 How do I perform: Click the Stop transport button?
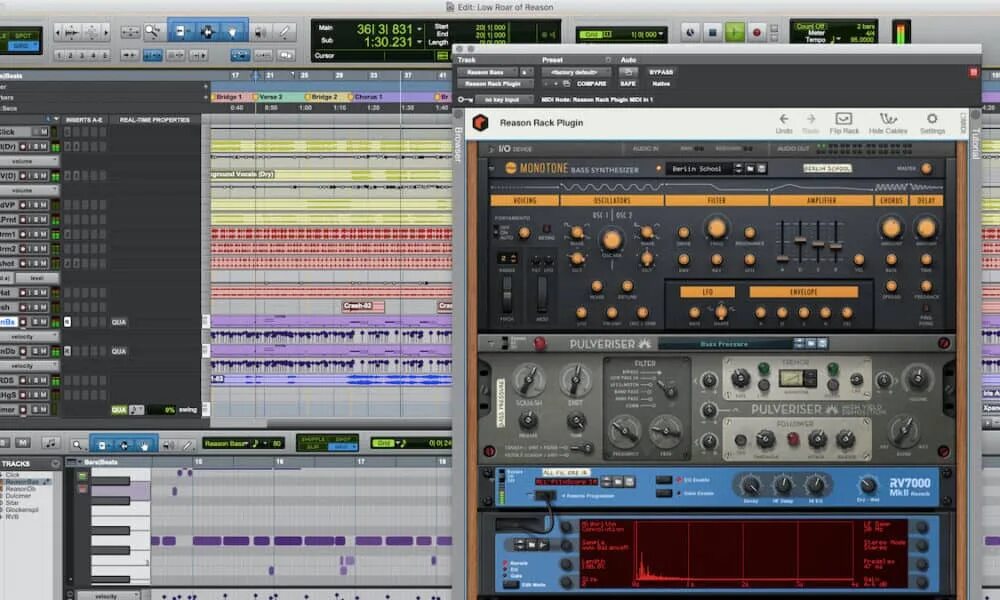pos(713,32)
